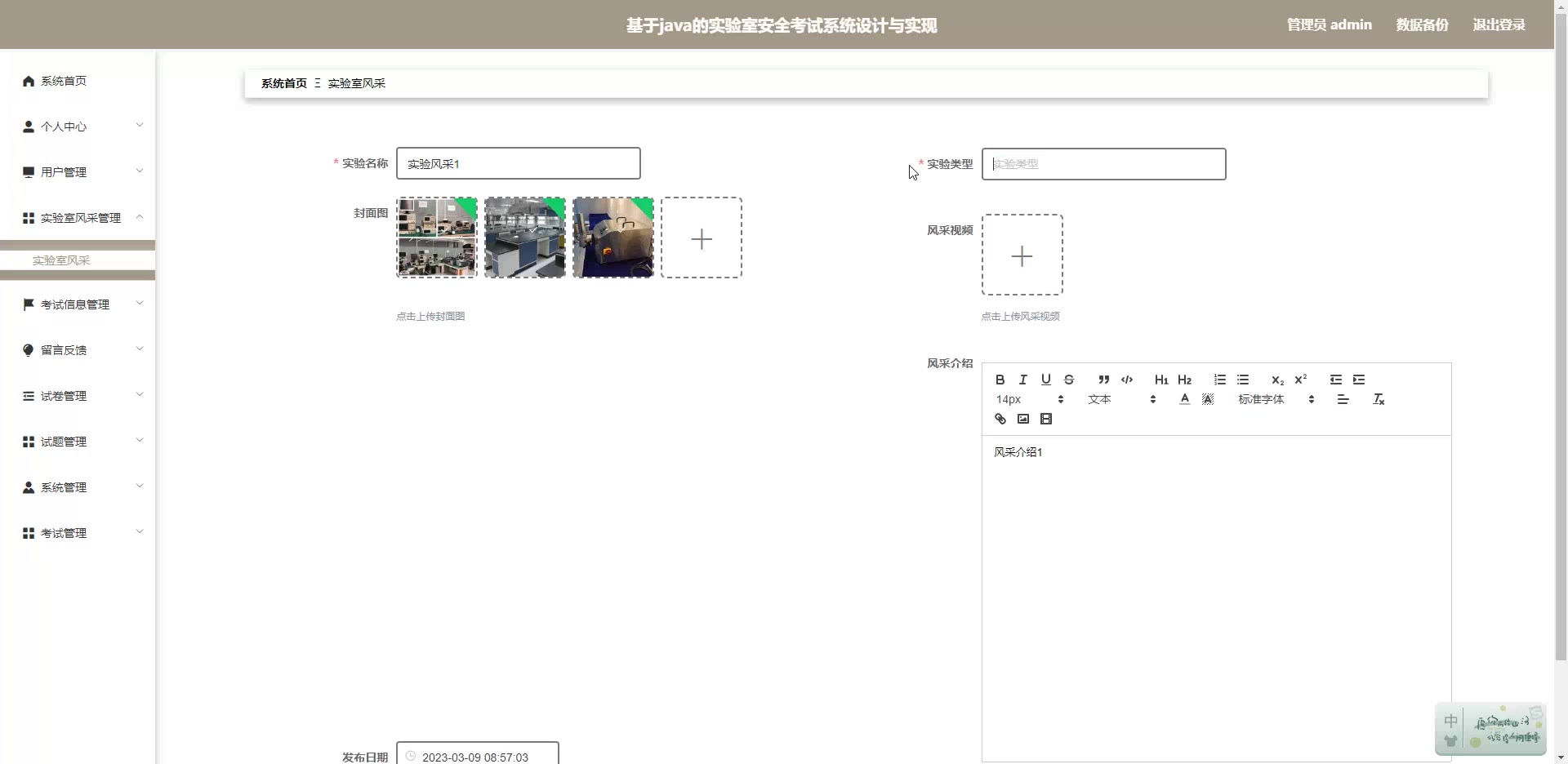
Task: Toggle bold formatting in the editor
Action: click(x=1000, y=380)
